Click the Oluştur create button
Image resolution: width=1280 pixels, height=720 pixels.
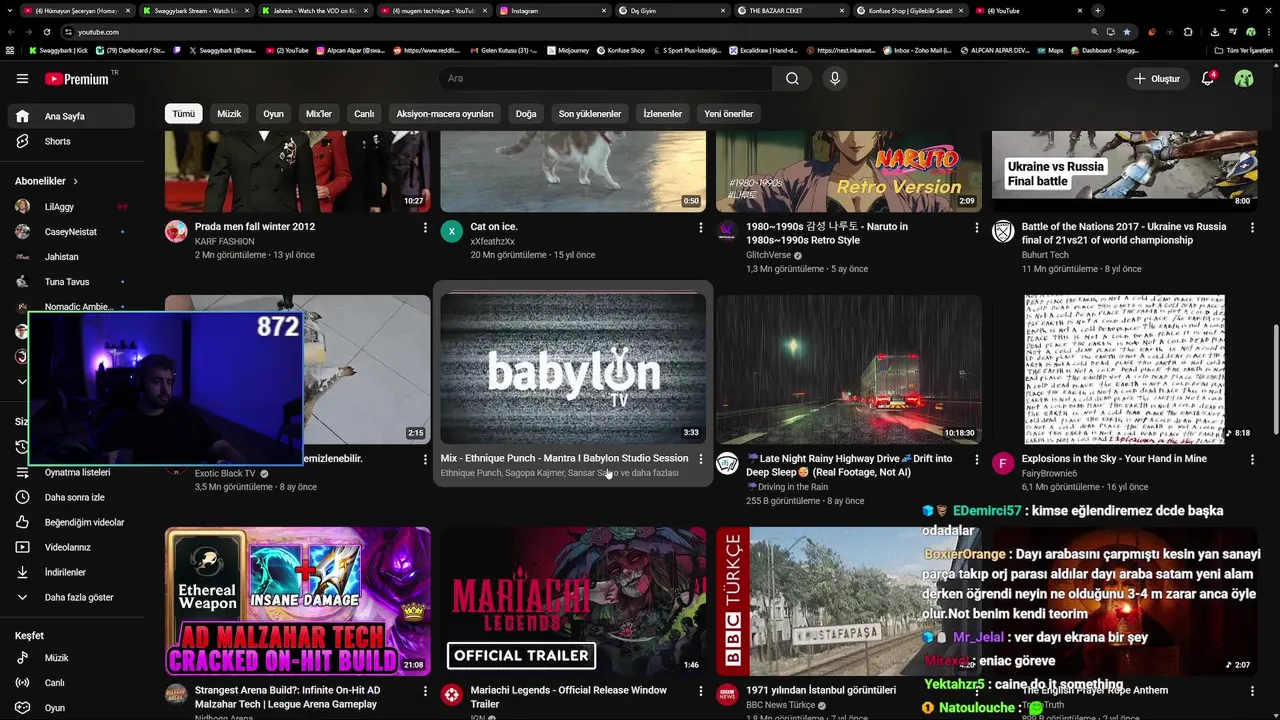click(1157, 78)
